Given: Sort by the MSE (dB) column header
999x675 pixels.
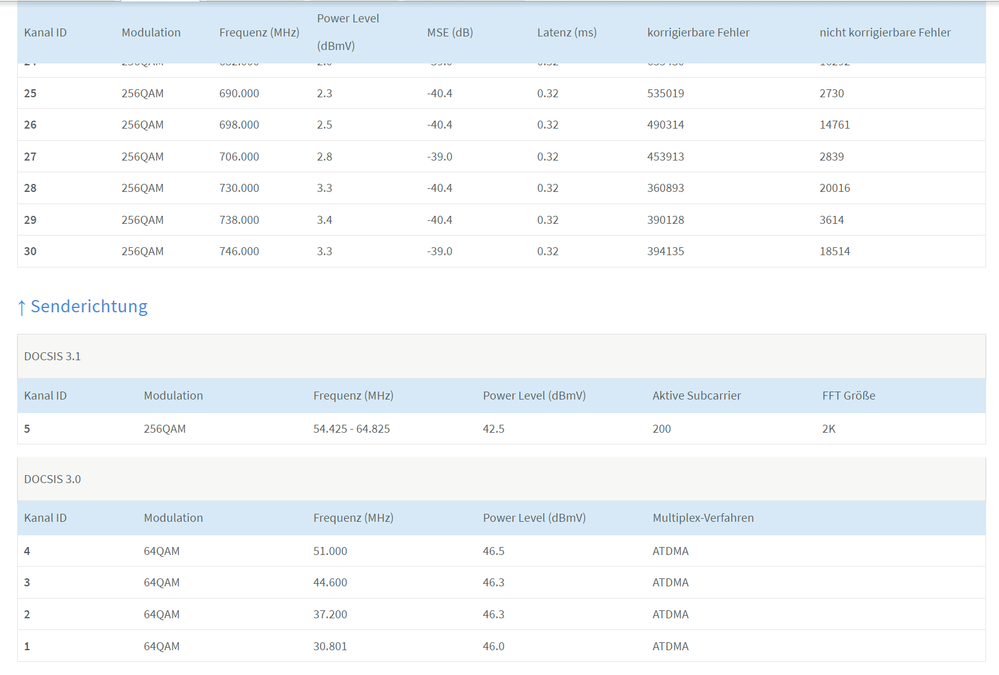Looking at the screenshot, I should [450, 32].
